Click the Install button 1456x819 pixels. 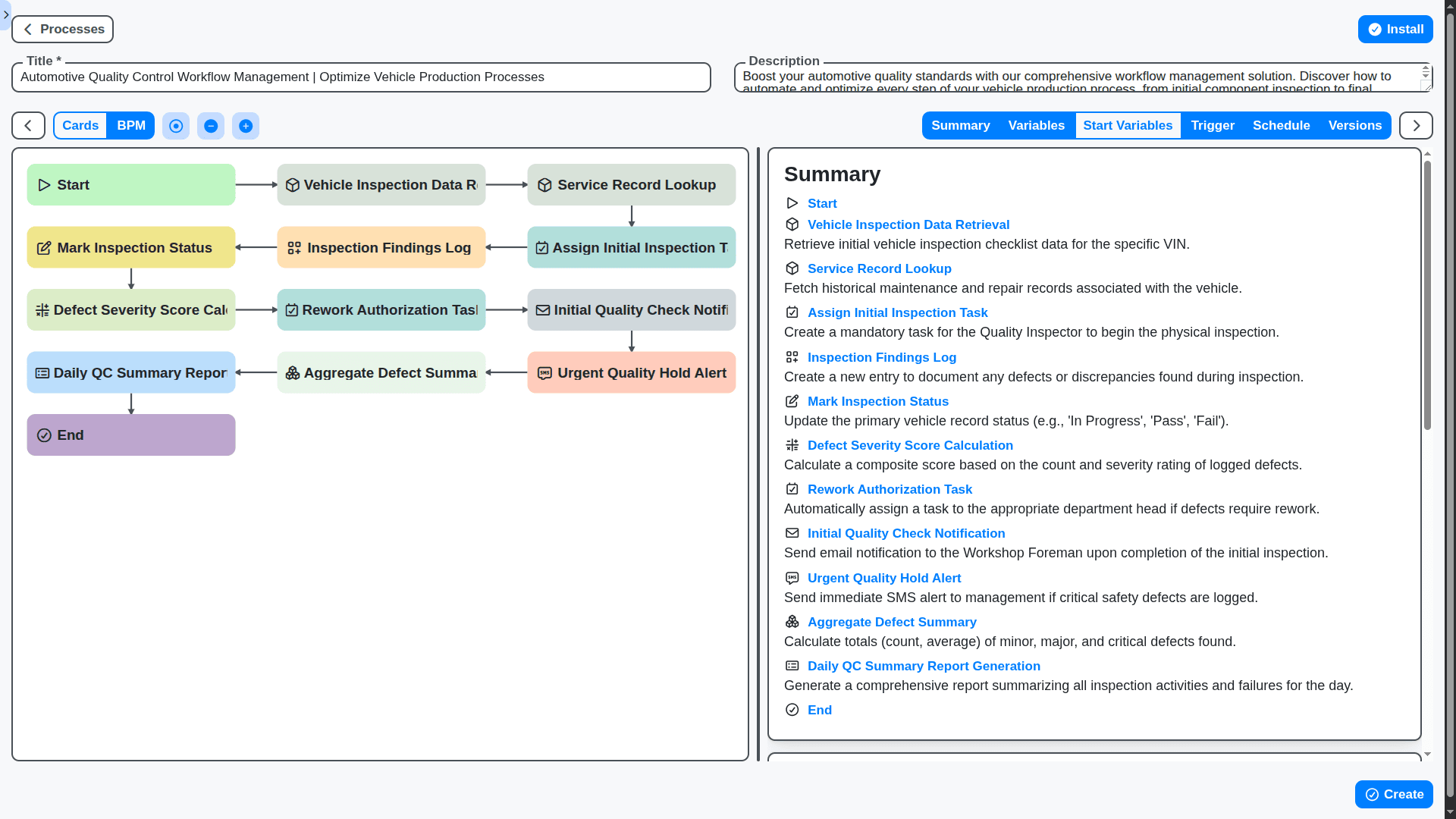point(1395,29)
